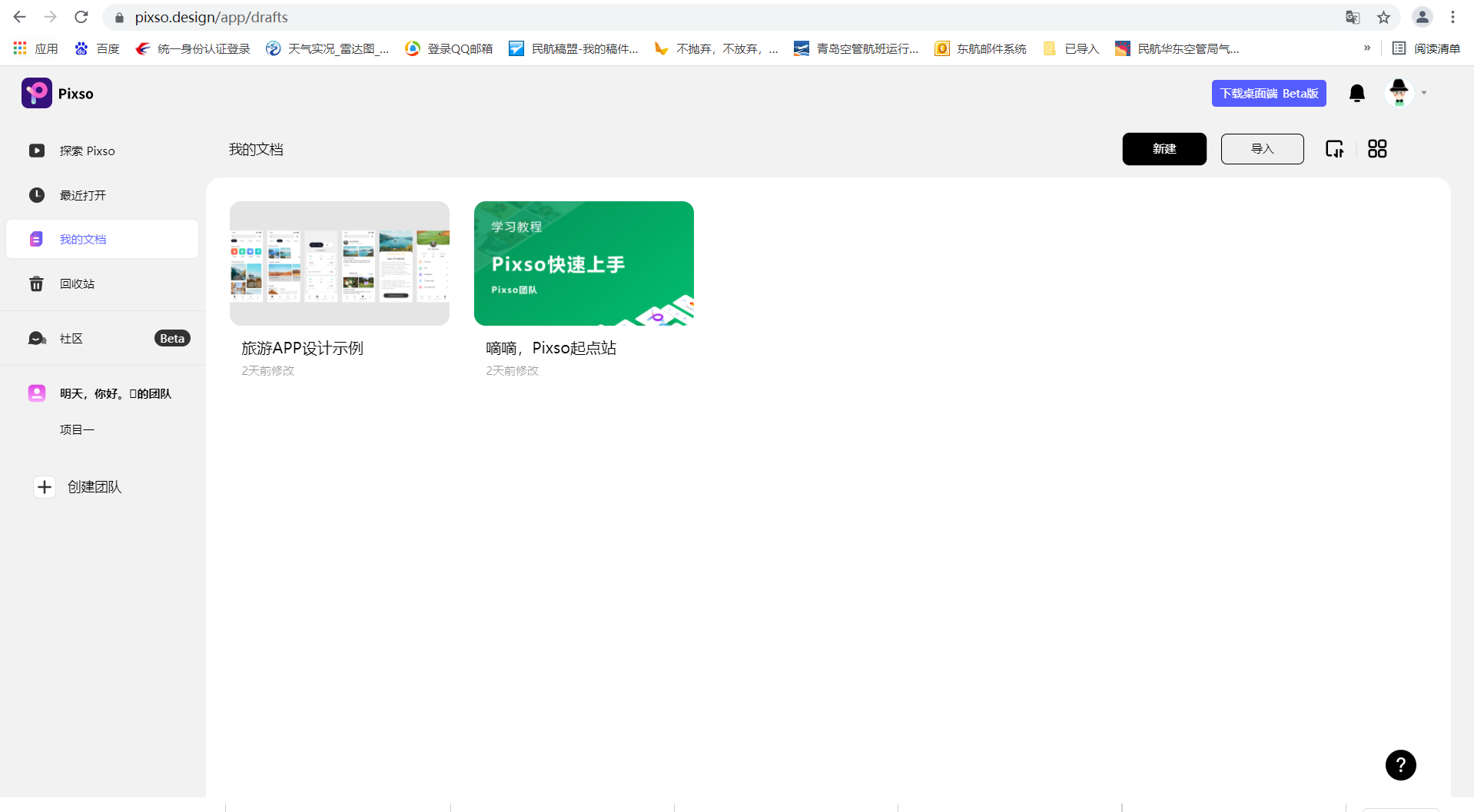Open the 已导入 bookmarks folder
This screenshot has width=1474, height=812.
click(x=1071, y=48)
